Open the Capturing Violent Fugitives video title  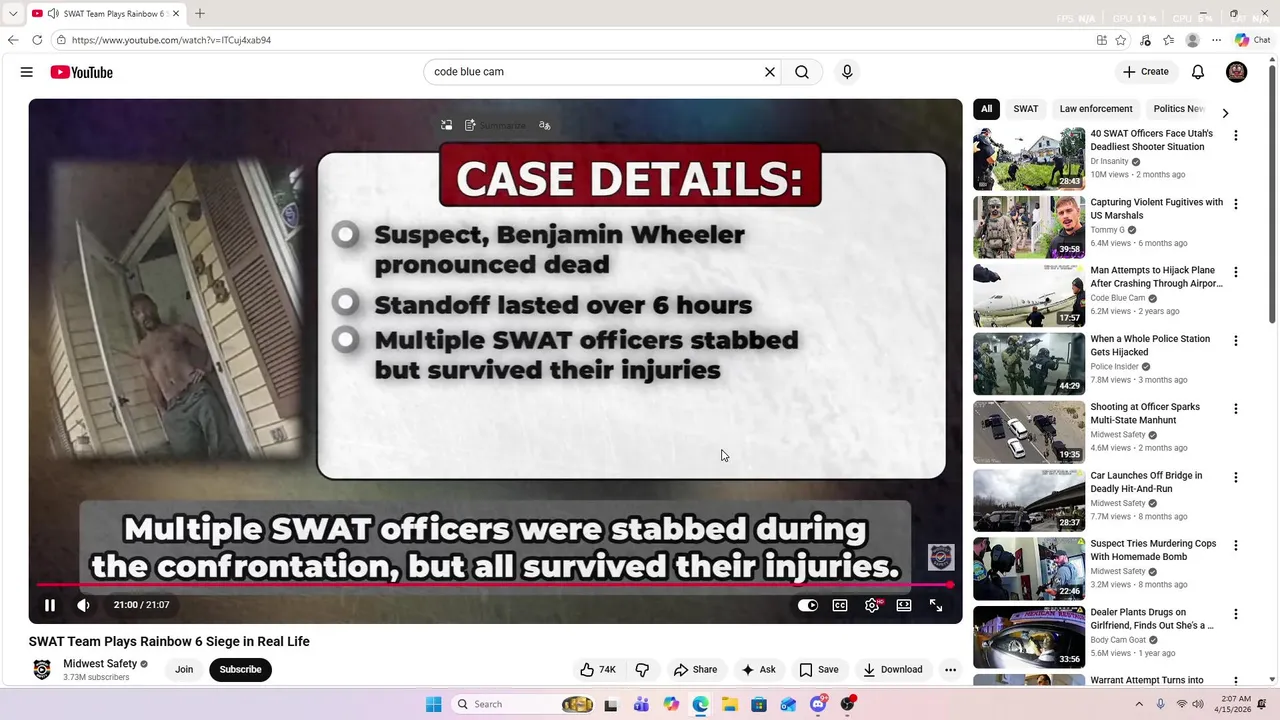click(1156, 209)
